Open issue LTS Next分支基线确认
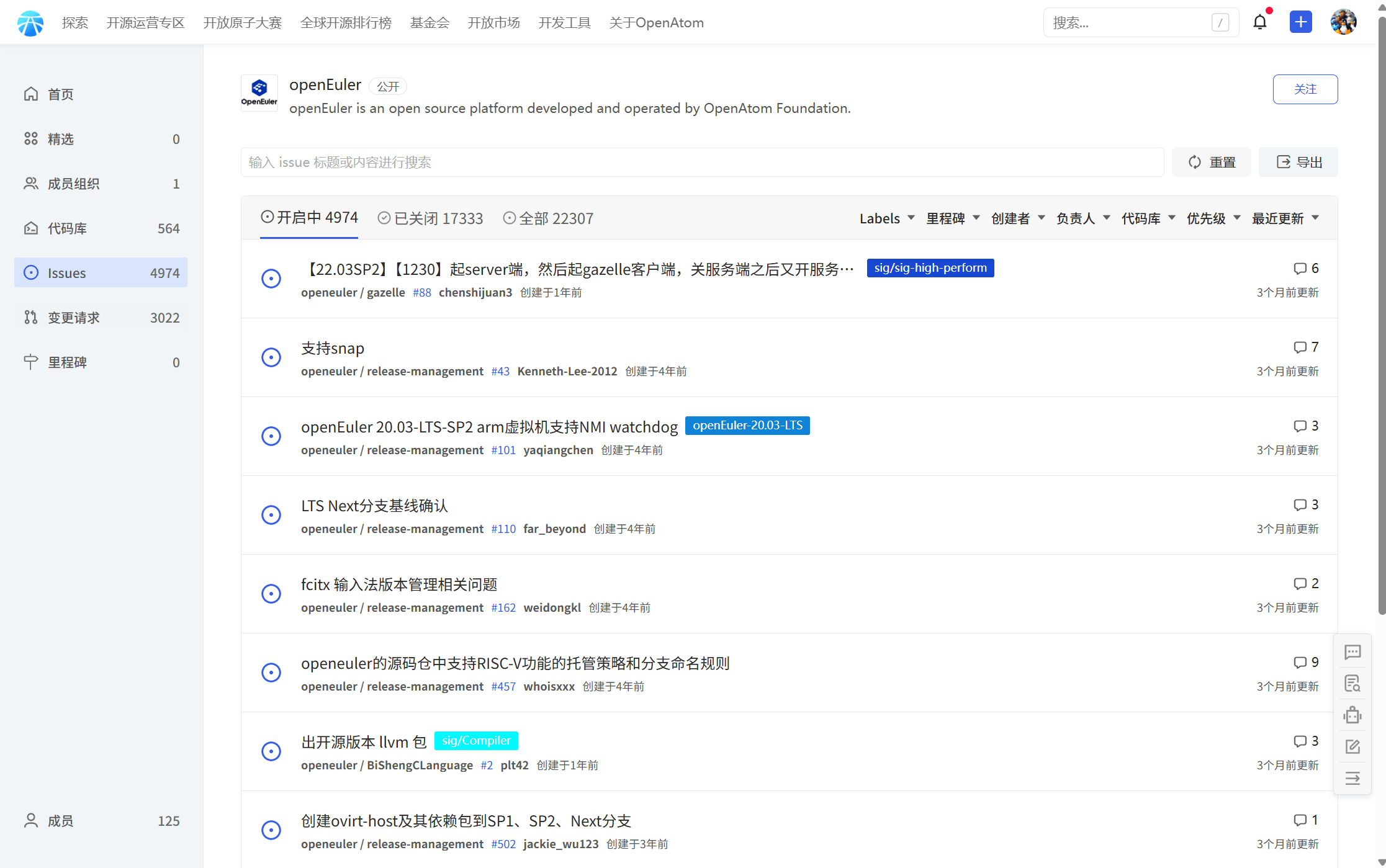The image size is (1386, 868). (375, 506)
